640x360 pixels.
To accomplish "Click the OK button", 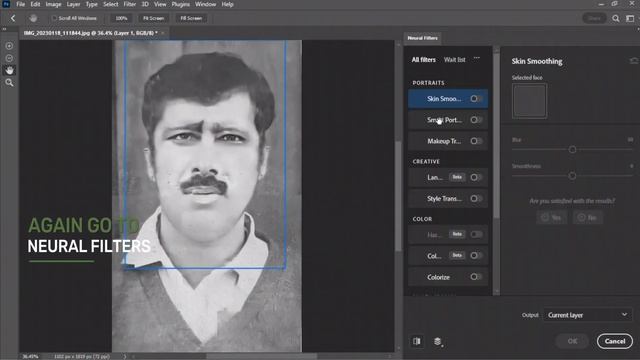I will click(572, 341).
